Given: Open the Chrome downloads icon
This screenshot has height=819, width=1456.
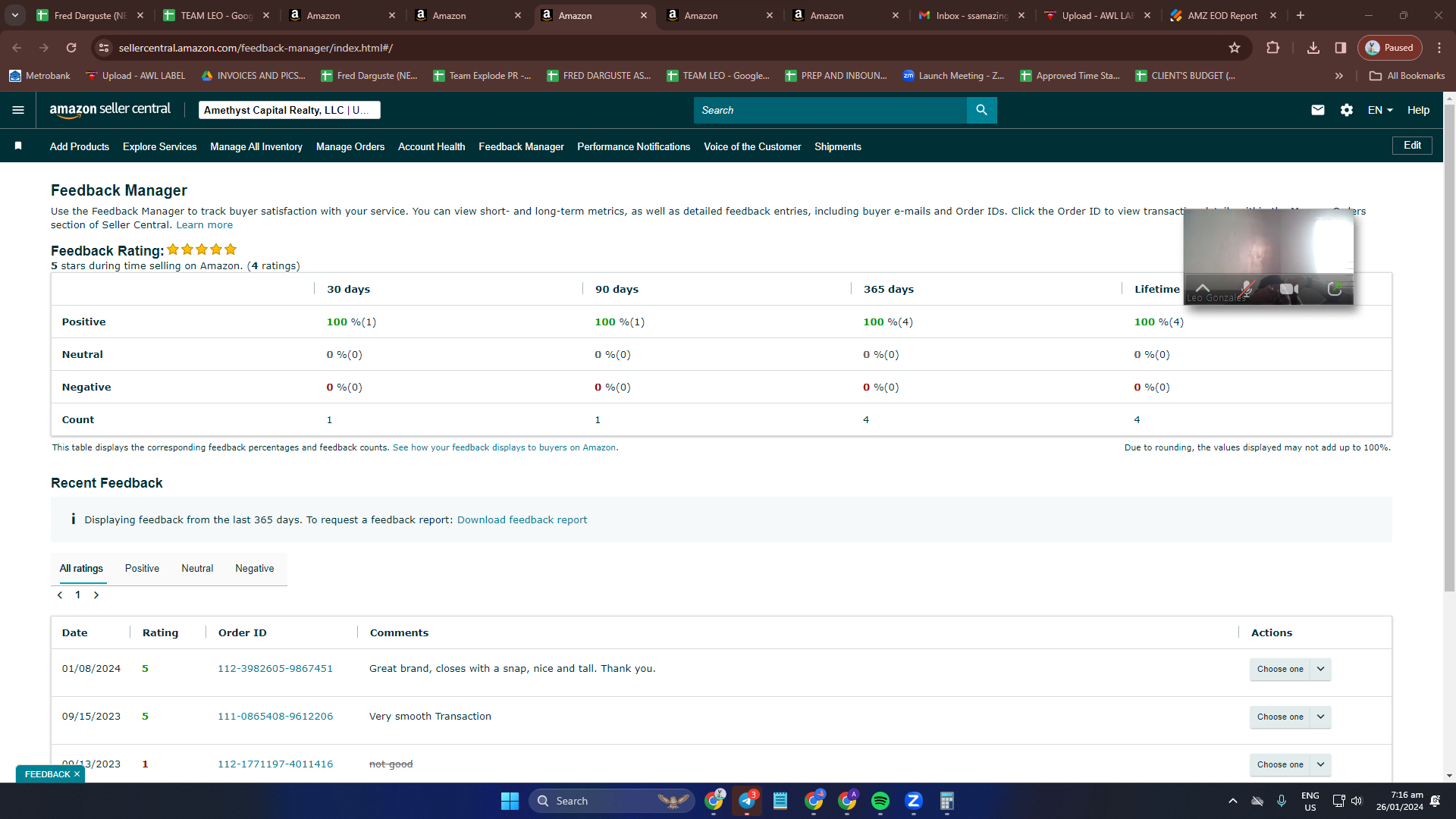Looking at the screenshot, I should coord(1313,48).
